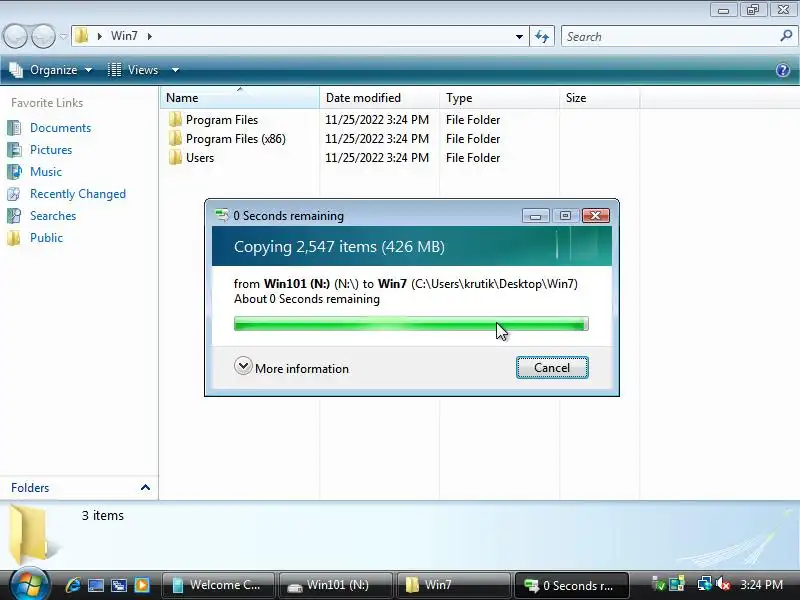Click the Refresh button beside address bar

tap(542, 36)
